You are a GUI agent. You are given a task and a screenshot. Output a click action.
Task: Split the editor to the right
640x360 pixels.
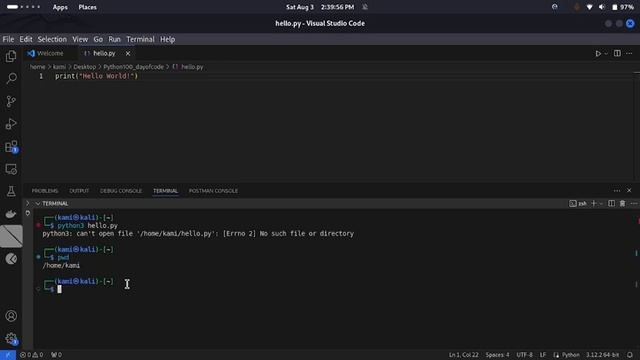pos(617,53)
